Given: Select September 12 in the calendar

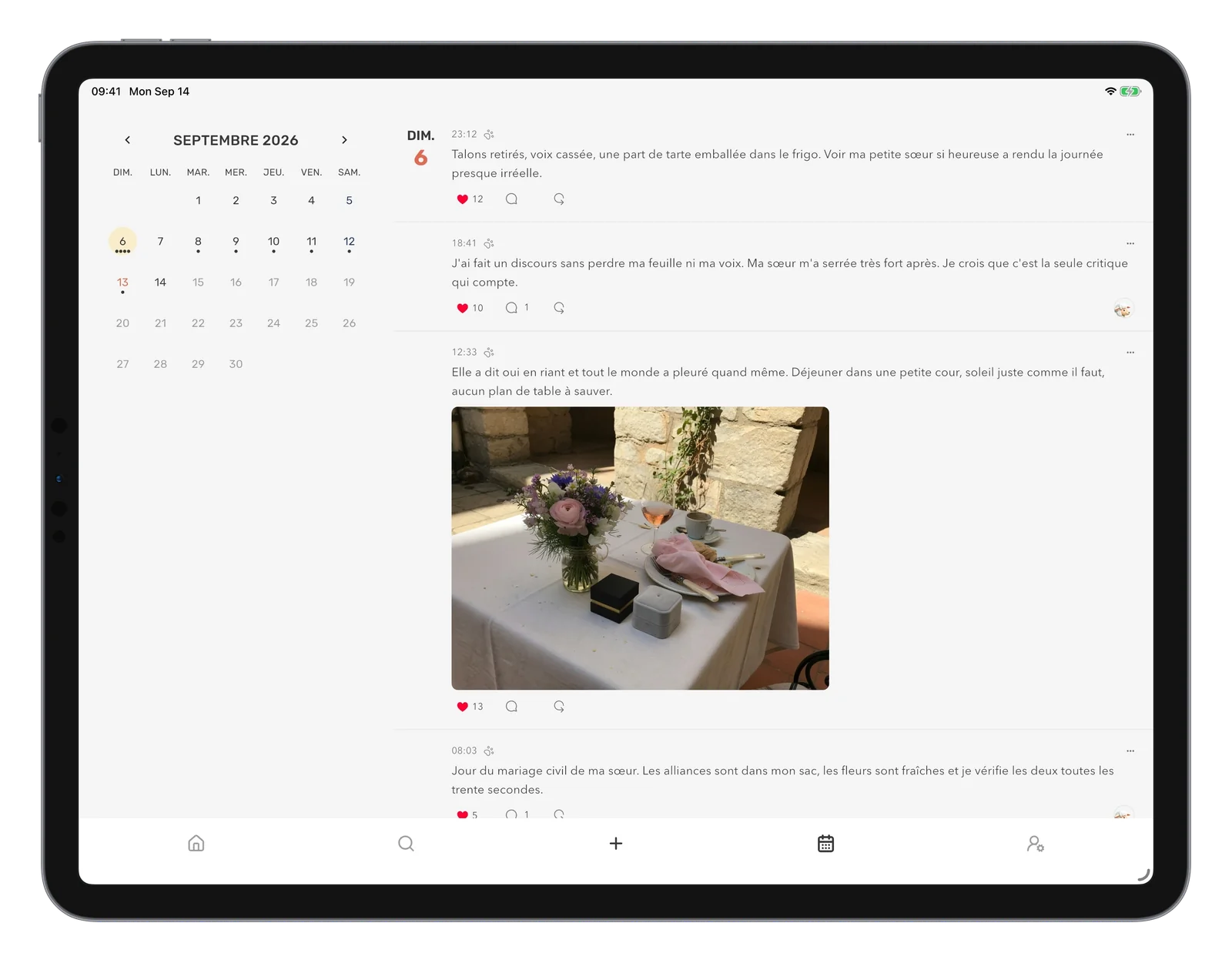Looking at the screenshot, I should click(x=349, y=242).
